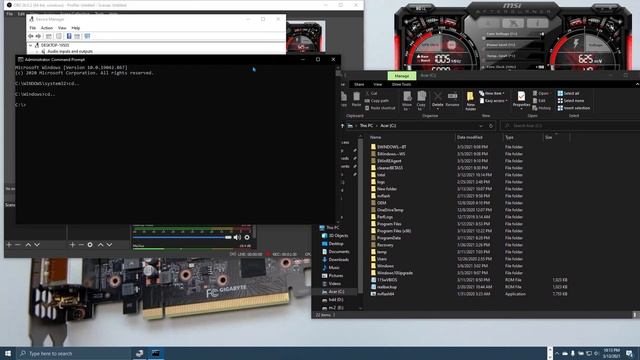
Task: Click Edit in the Open ribbon group
Action: pos(539,101)
